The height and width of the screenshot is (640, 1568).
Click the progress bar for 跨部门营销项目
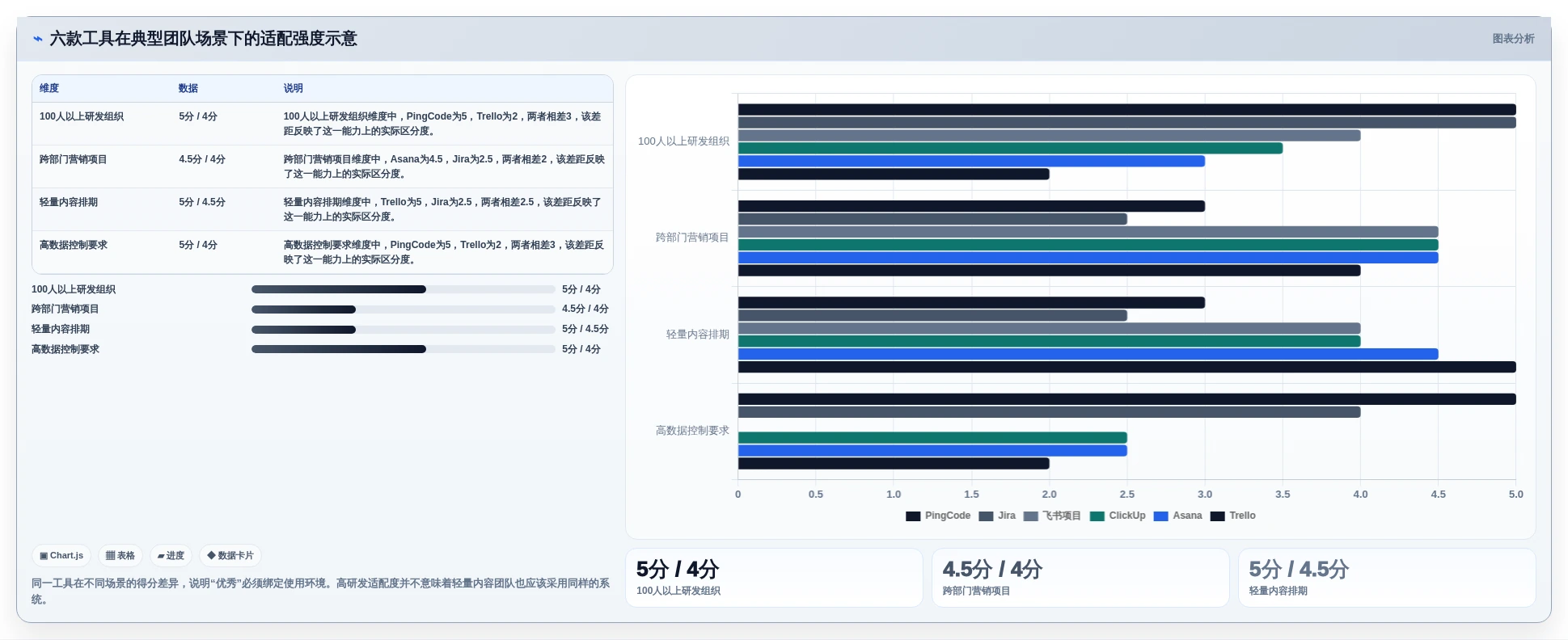point(403,309)
